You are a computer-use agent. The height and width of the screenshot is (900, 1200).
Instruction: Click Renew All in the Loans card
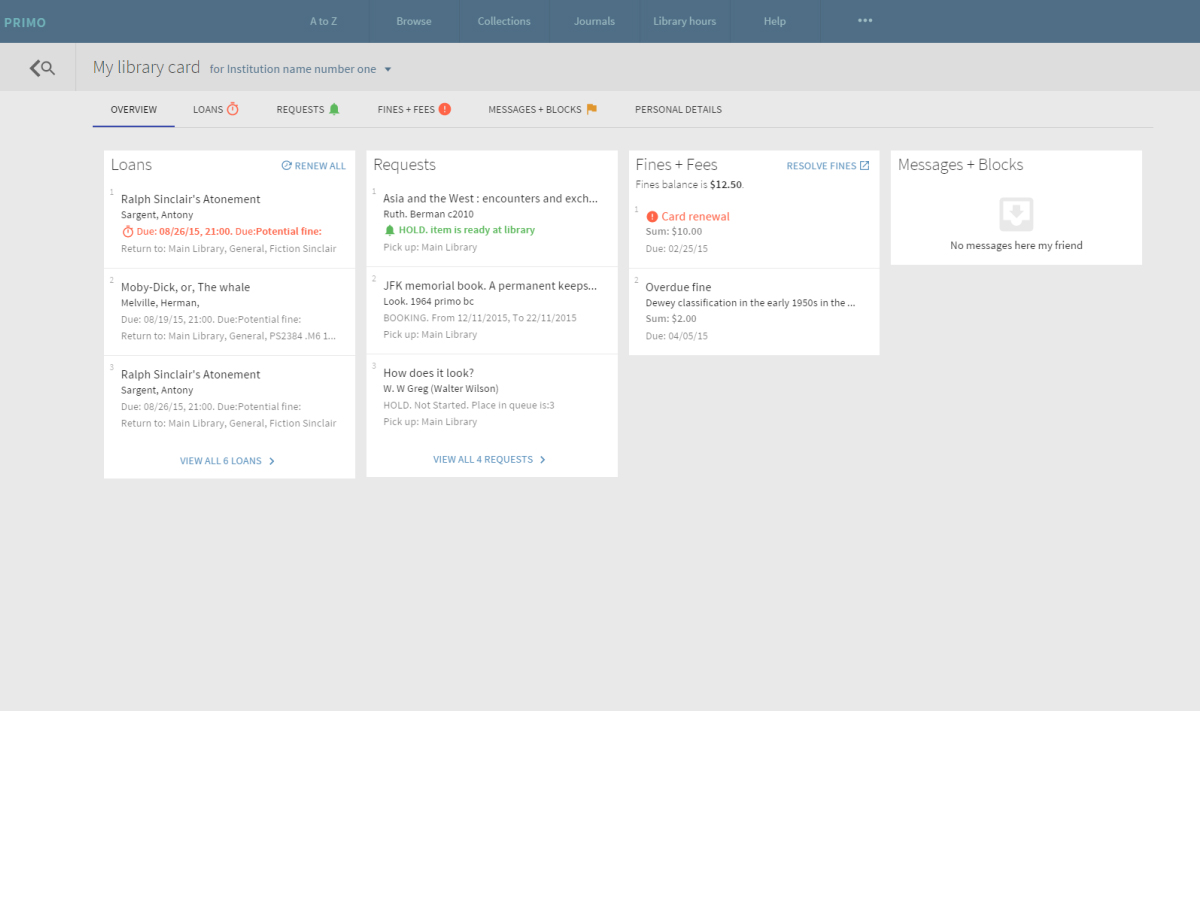click(x=314, y=166)
